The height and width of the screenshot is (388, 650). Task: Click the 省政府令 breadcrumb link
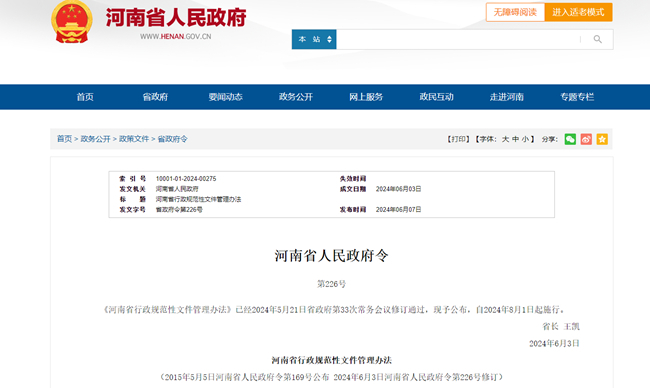coord(172,139)
